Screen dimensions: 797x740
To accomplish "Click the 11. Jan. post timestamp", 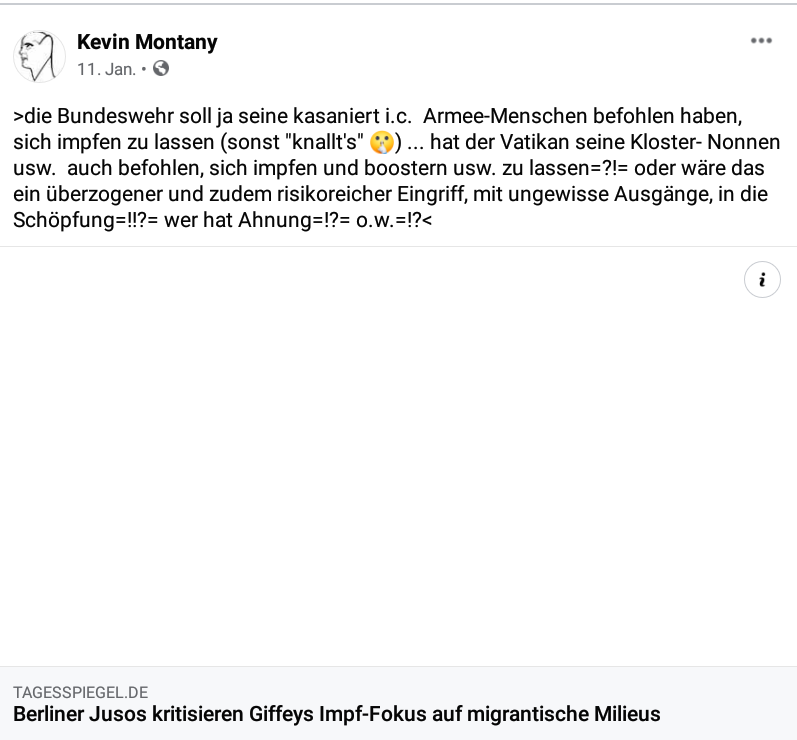I will 106,69.
